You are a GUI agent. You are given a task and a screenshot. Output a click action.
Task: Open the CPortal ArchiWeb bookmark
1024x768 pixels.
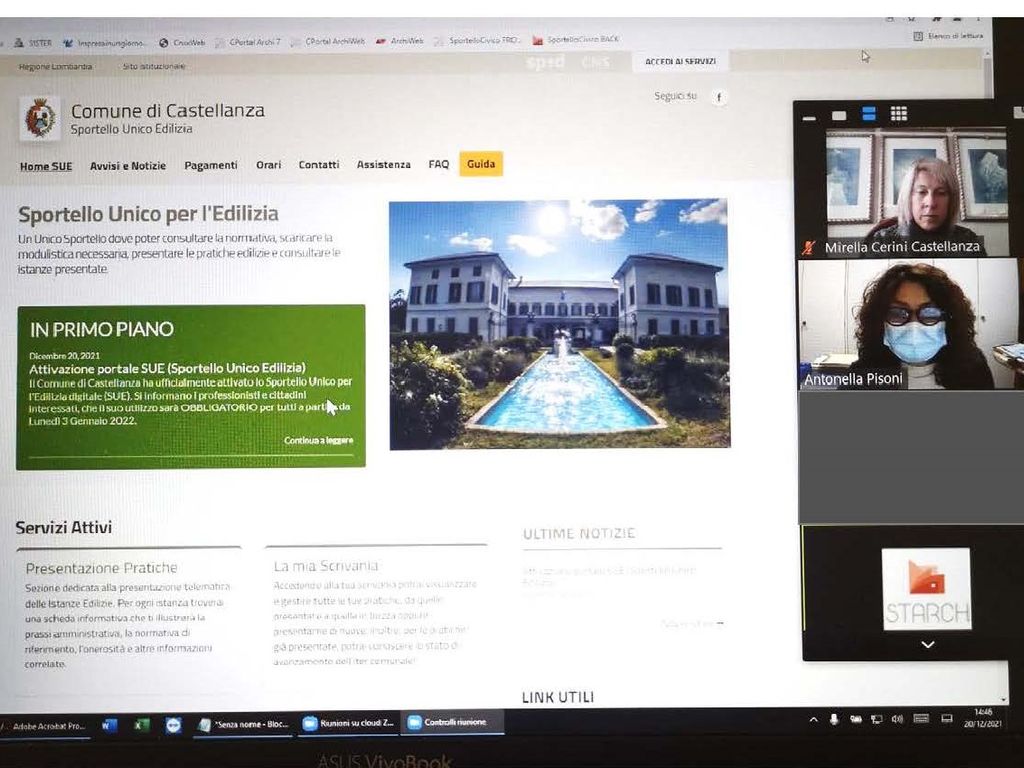(328, 41)
